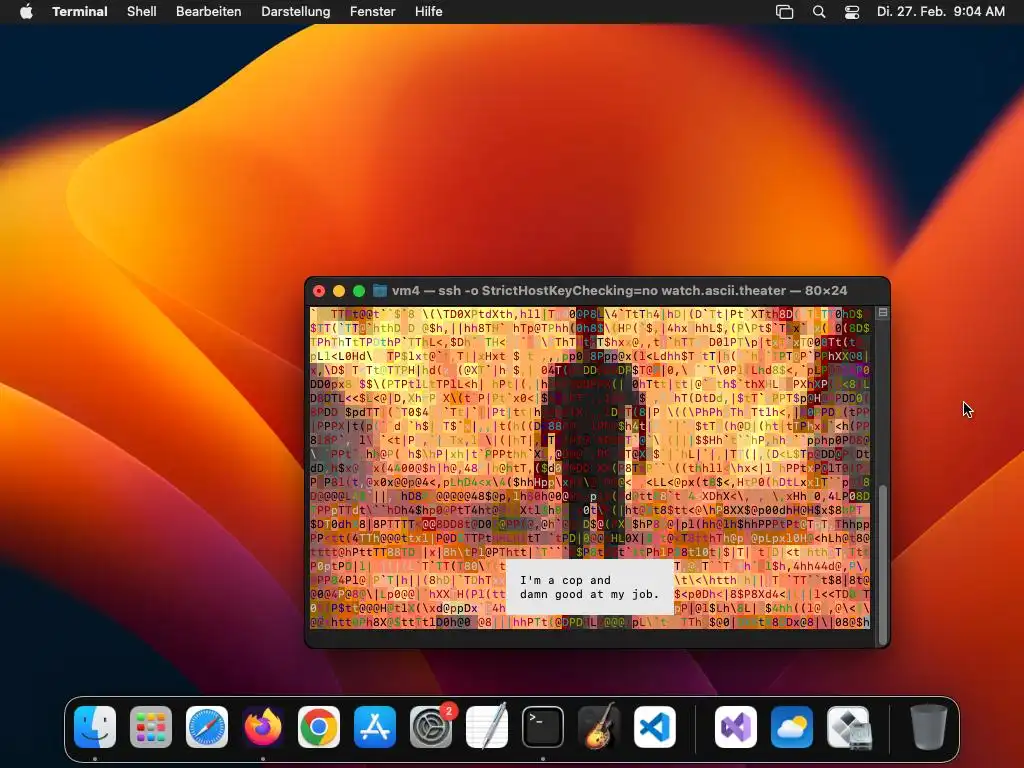Open the App Store from the Dock
The height and width of the screenshot is (768, 1024).
[375, 727]
